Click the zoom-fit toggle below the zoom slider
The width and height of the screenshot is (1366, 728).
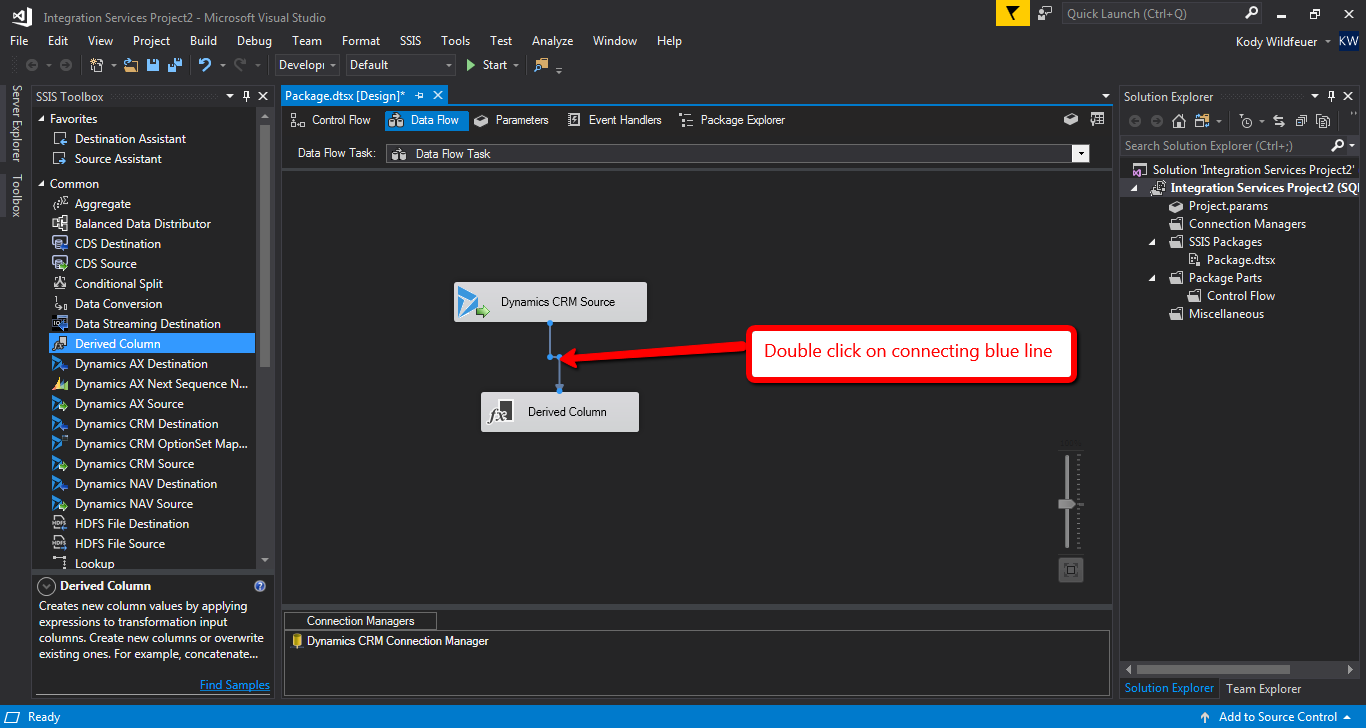point(1071,570)
